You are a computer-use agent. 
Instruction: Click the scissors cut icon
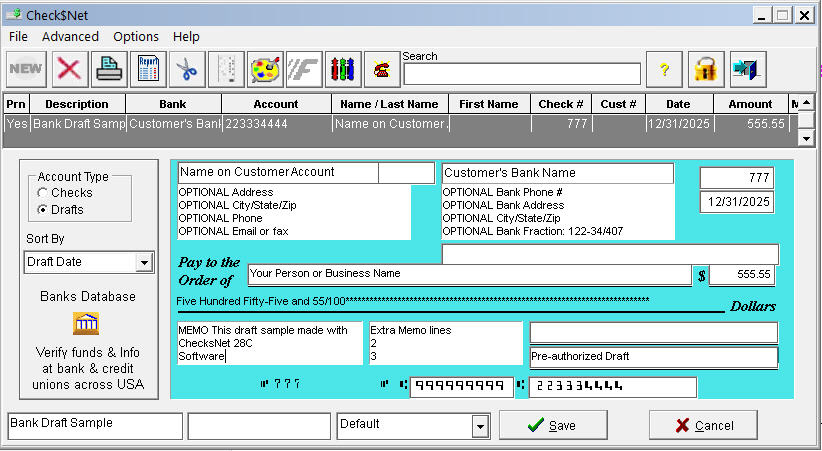[186, 69]
